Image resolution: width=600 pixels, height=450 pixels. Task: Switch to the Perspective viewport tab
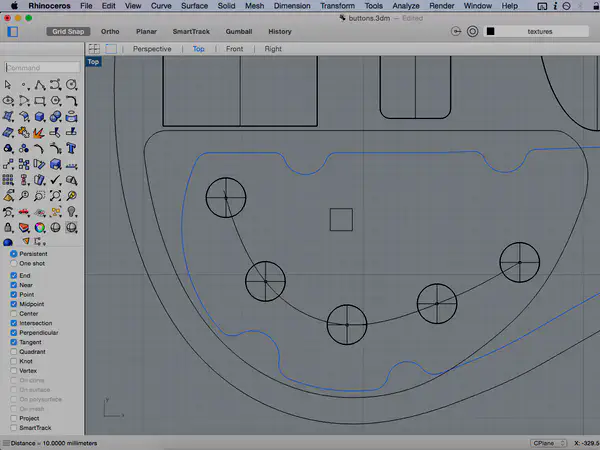point(152,49)
